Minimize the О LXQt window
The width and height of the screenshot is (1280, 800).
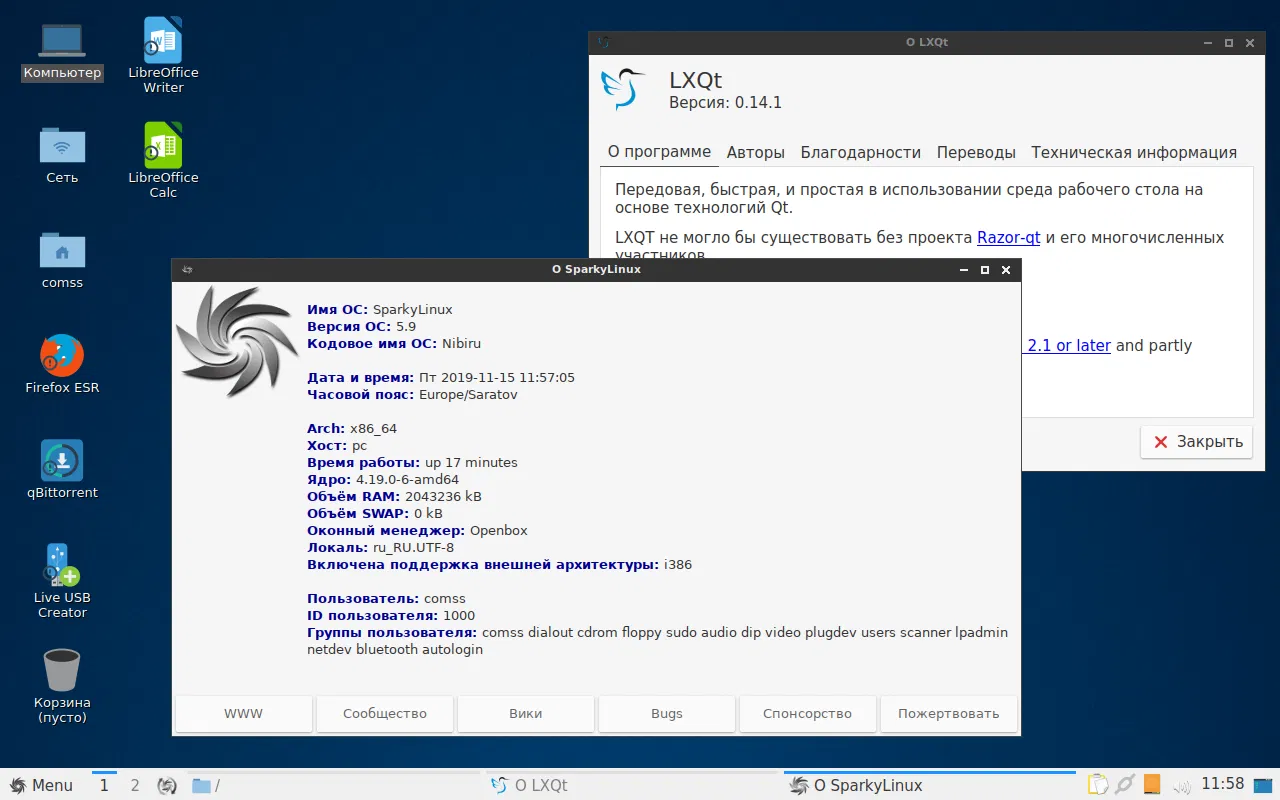tap(1208, 42)
